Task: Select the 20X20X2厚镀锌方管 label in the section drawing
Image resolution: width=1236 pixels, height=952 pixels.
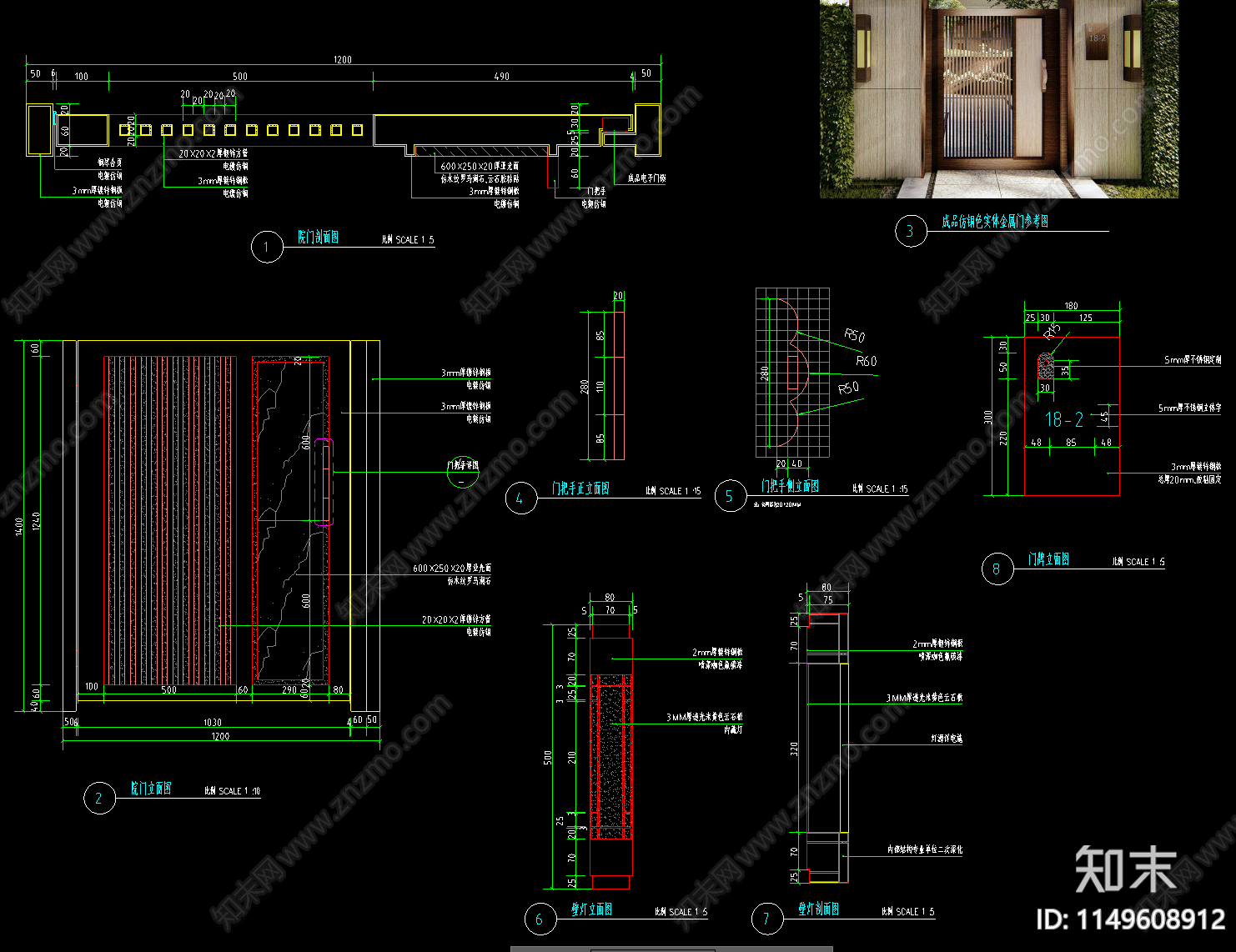Action: pos(214,153)
